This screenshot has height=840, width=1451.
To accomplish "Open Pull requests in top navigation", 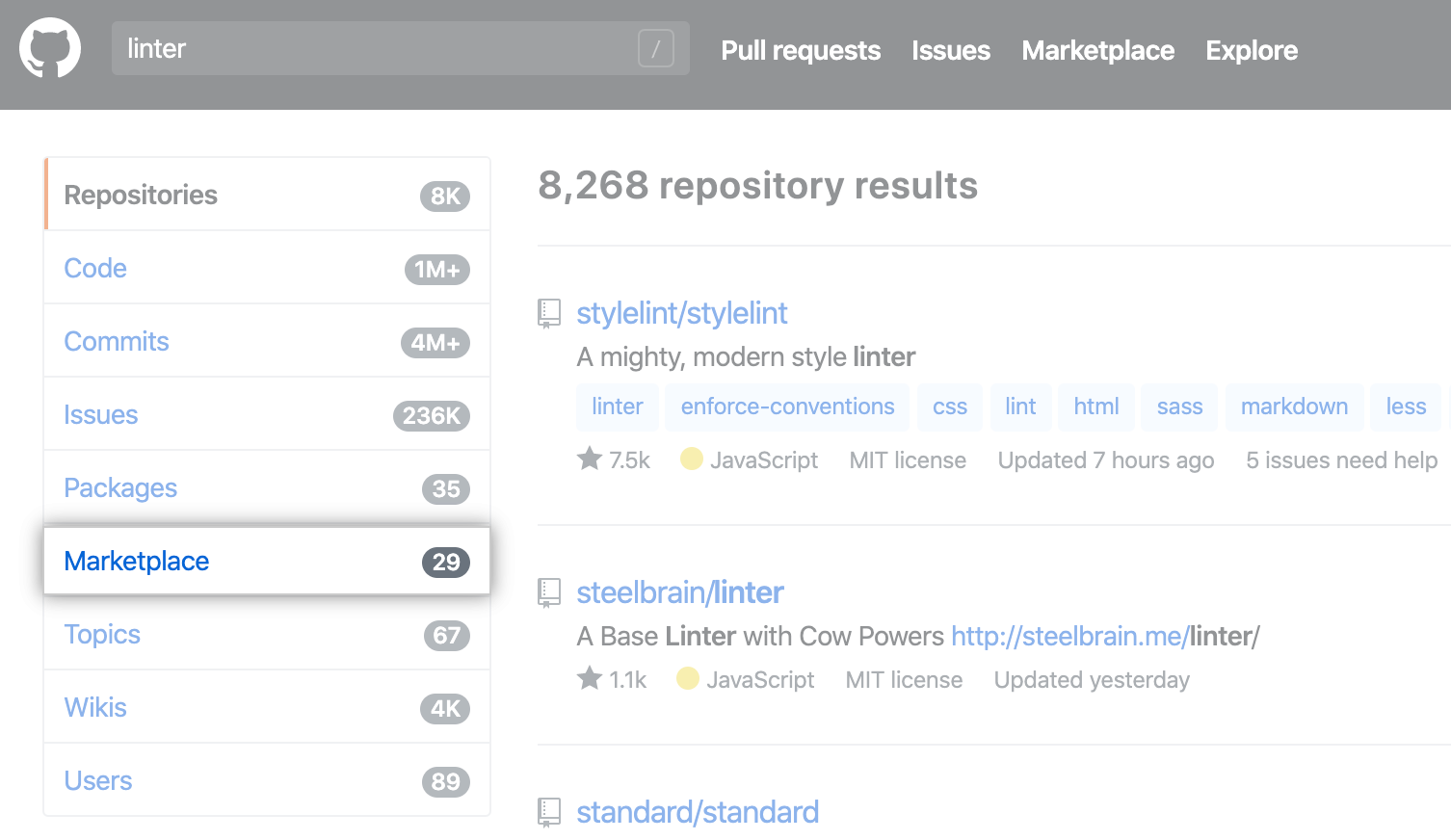I will [801, 50].
